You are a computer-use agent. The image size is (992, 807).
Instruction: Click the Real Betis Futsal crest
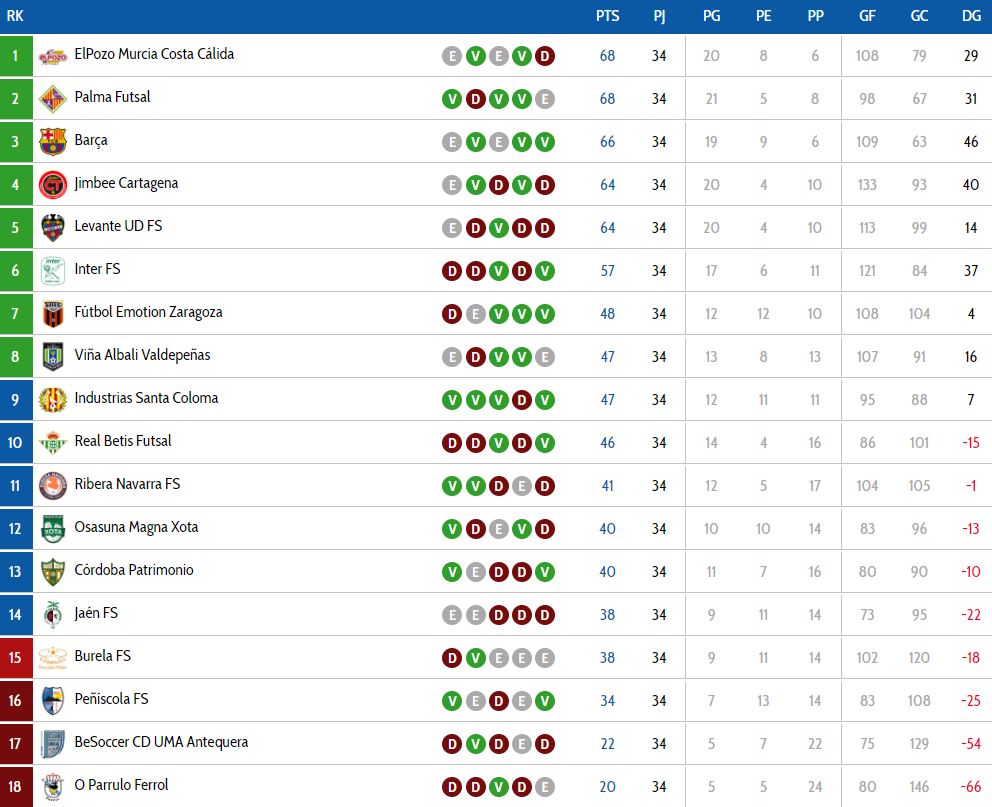point(53,443)
